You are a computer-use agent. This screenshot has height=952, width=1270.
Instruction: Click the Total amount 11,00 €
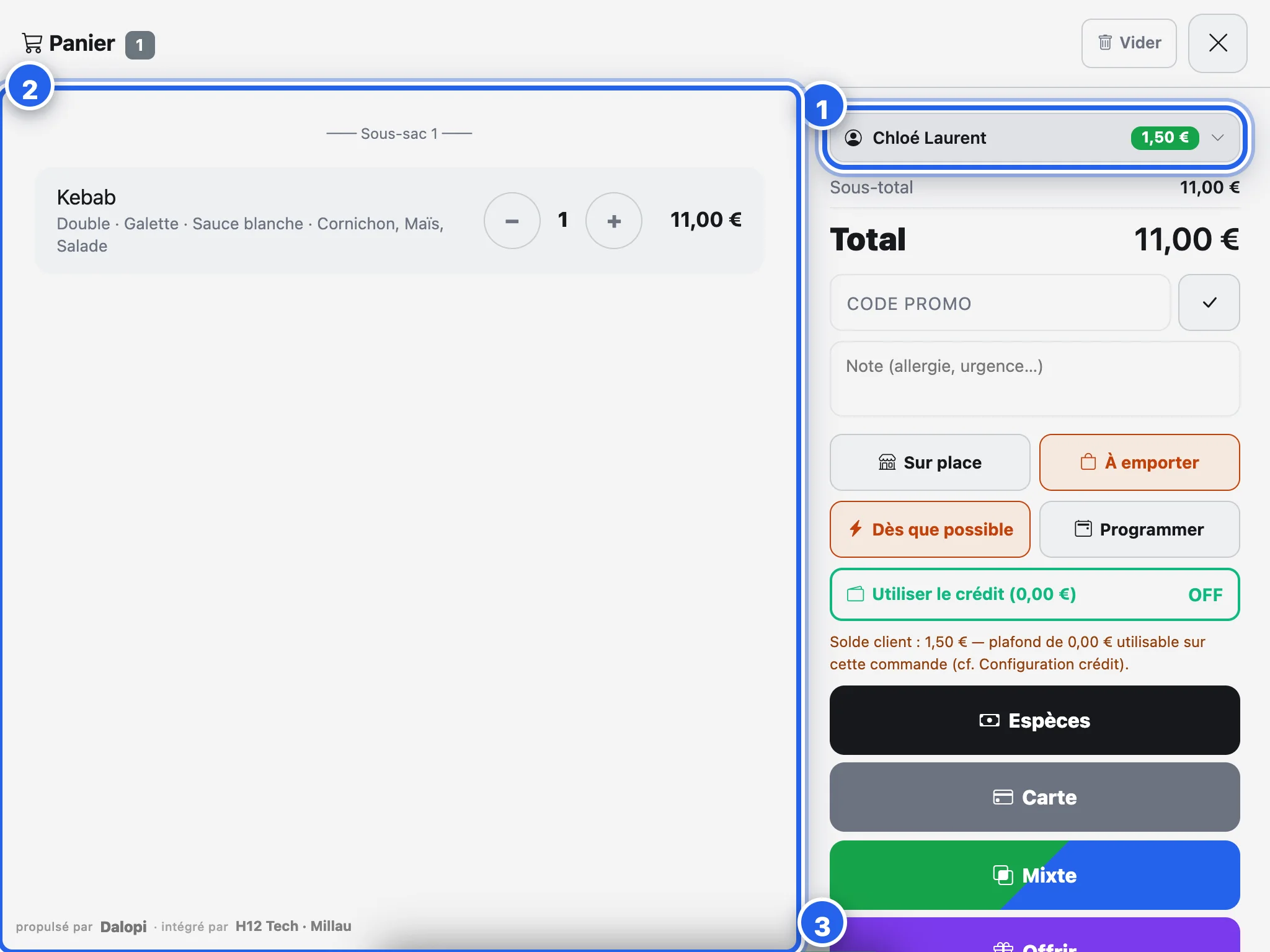click(x=1186, y=239)
